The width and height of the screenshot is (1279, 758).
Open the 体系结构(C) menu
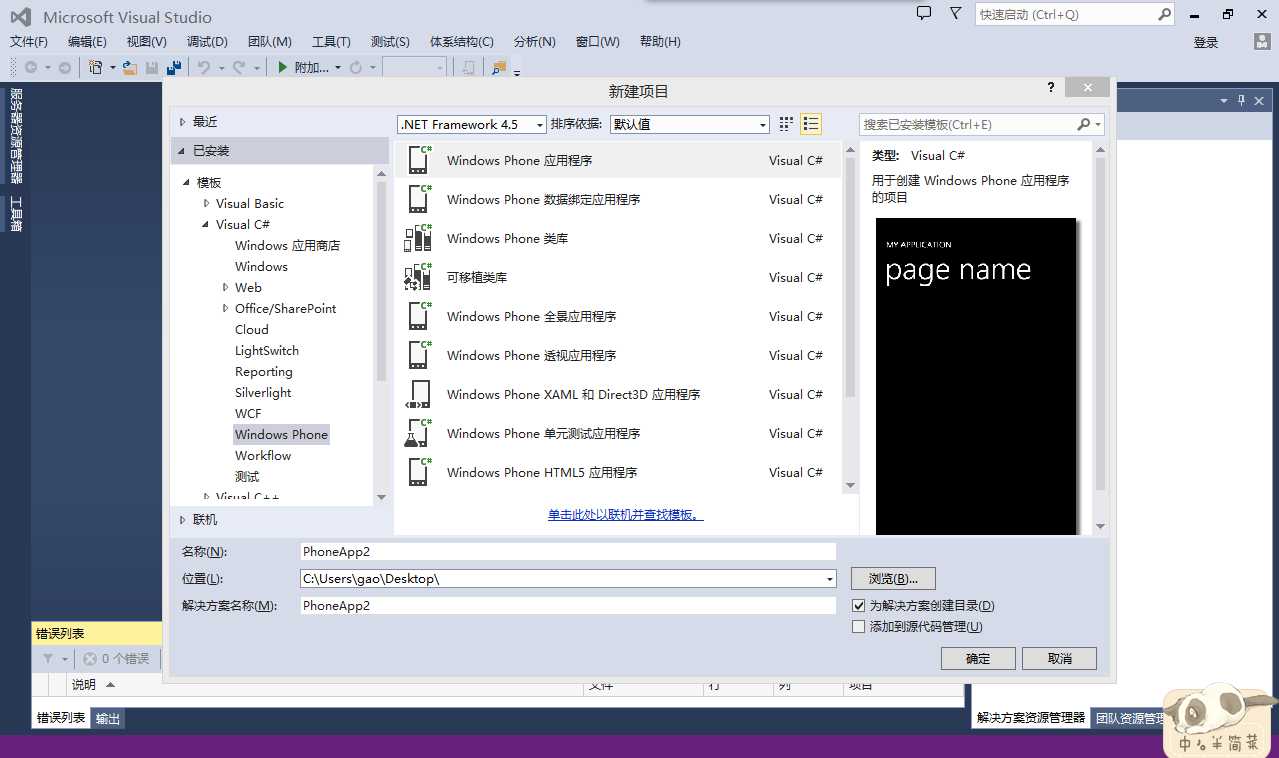(x=461, y=42)
